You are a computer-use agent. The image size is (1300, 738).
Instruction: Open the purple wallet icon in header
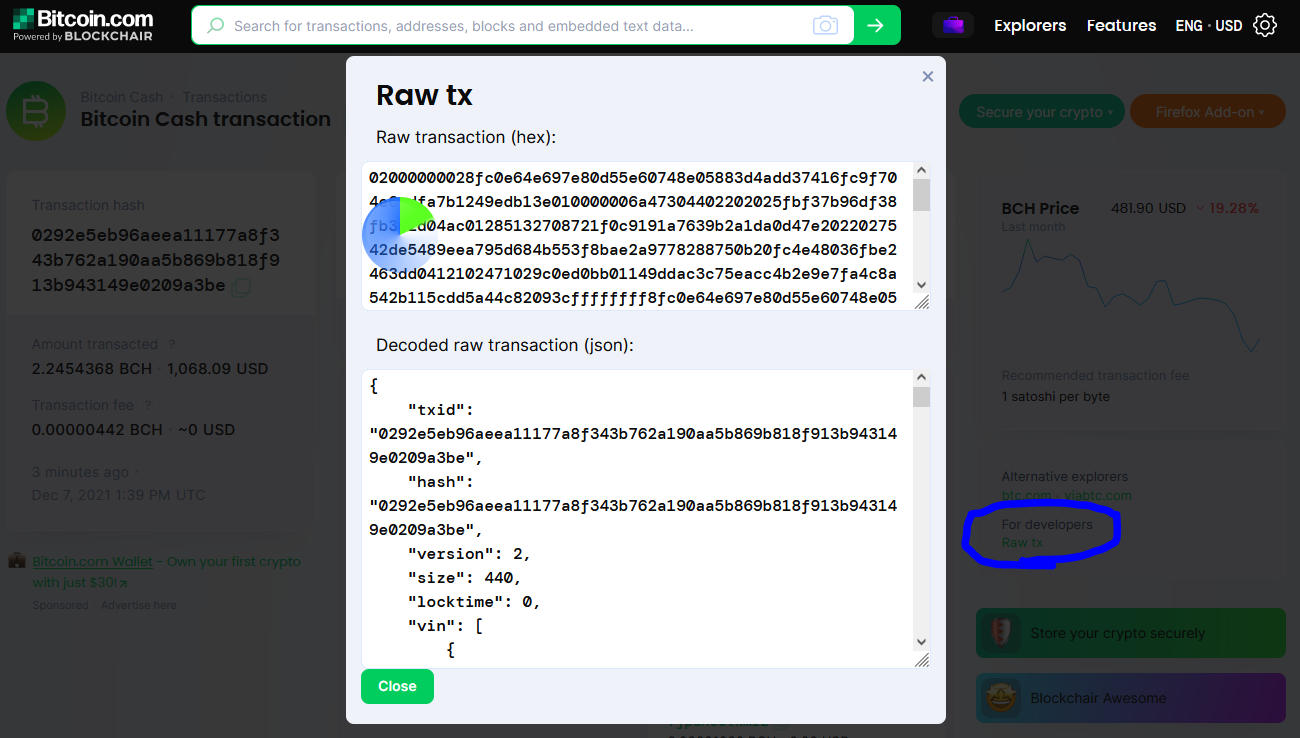pyautogui.click(x=953, y=25)
